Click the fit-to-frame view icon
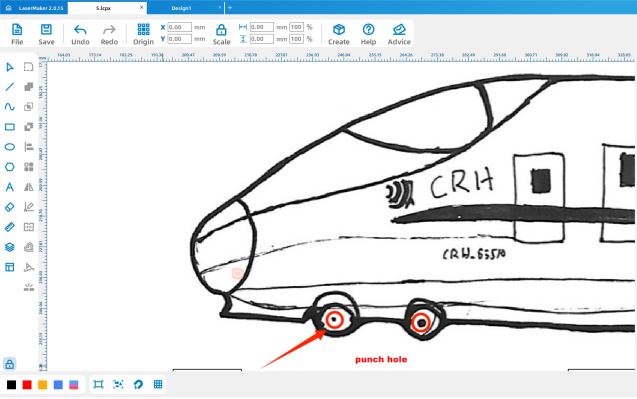This screenshot has width=637, height=399. point(98,384)
